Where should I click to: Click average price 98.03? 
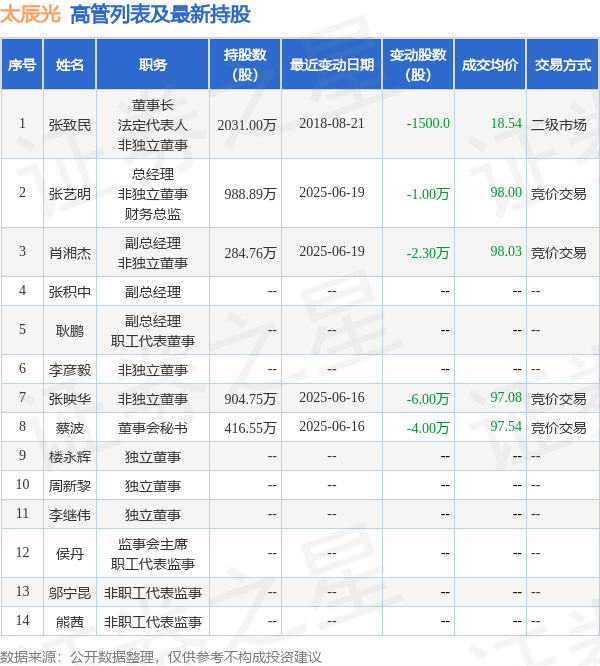click(506, 251)
